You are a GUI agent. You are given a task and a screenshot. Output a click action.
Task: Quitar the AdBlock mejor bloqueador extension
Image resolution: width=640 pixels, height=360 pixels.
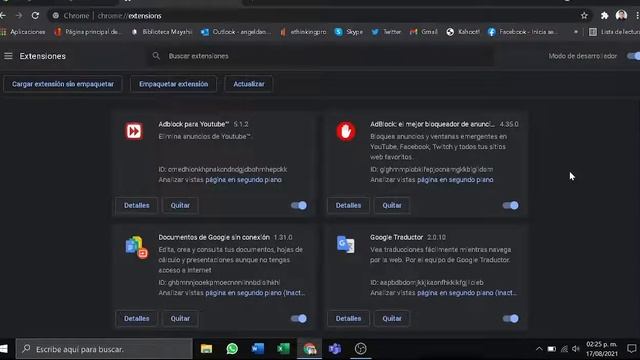coord(392,205)
